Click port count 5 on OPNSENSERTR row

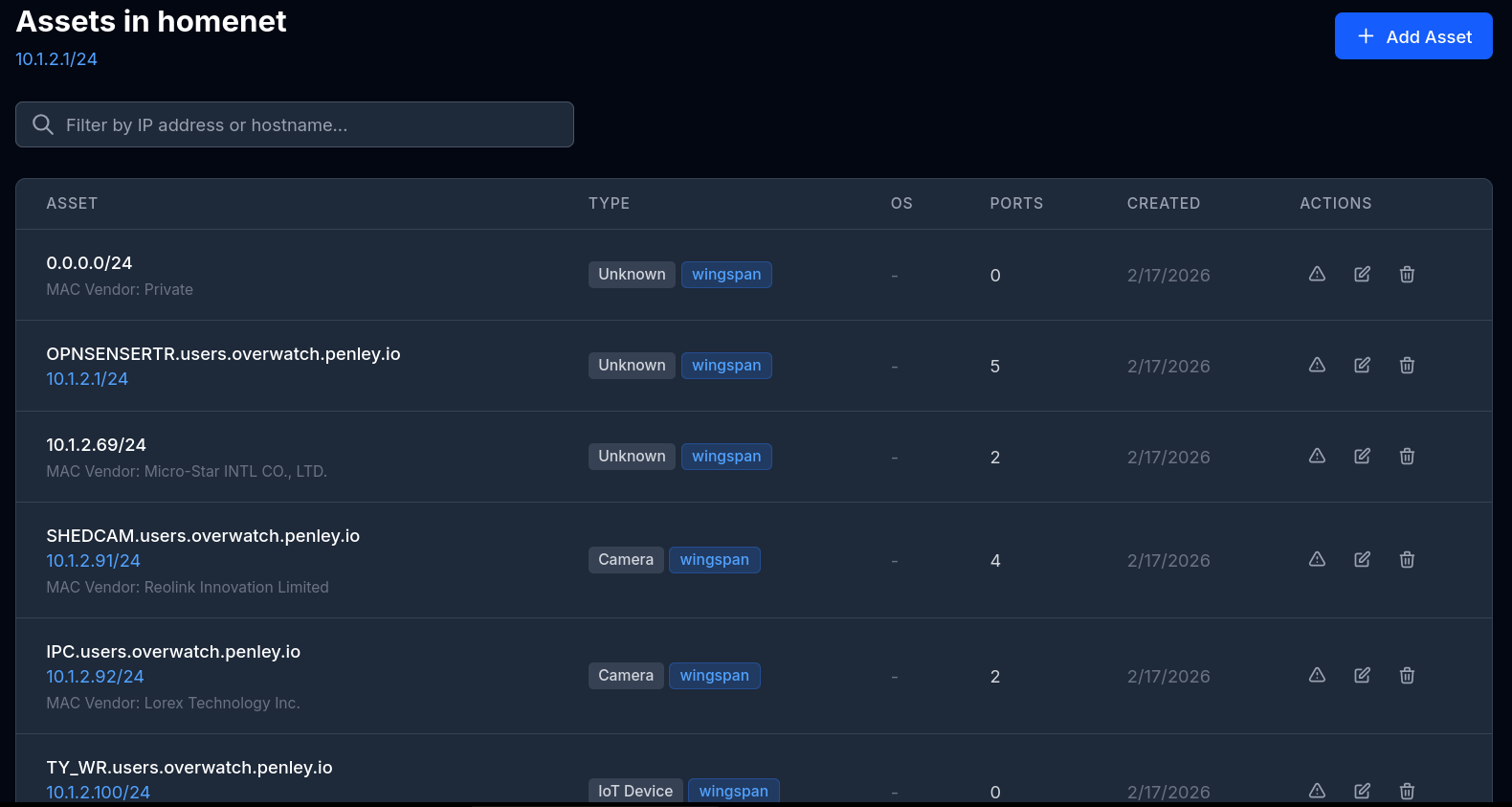pos(995,367)
